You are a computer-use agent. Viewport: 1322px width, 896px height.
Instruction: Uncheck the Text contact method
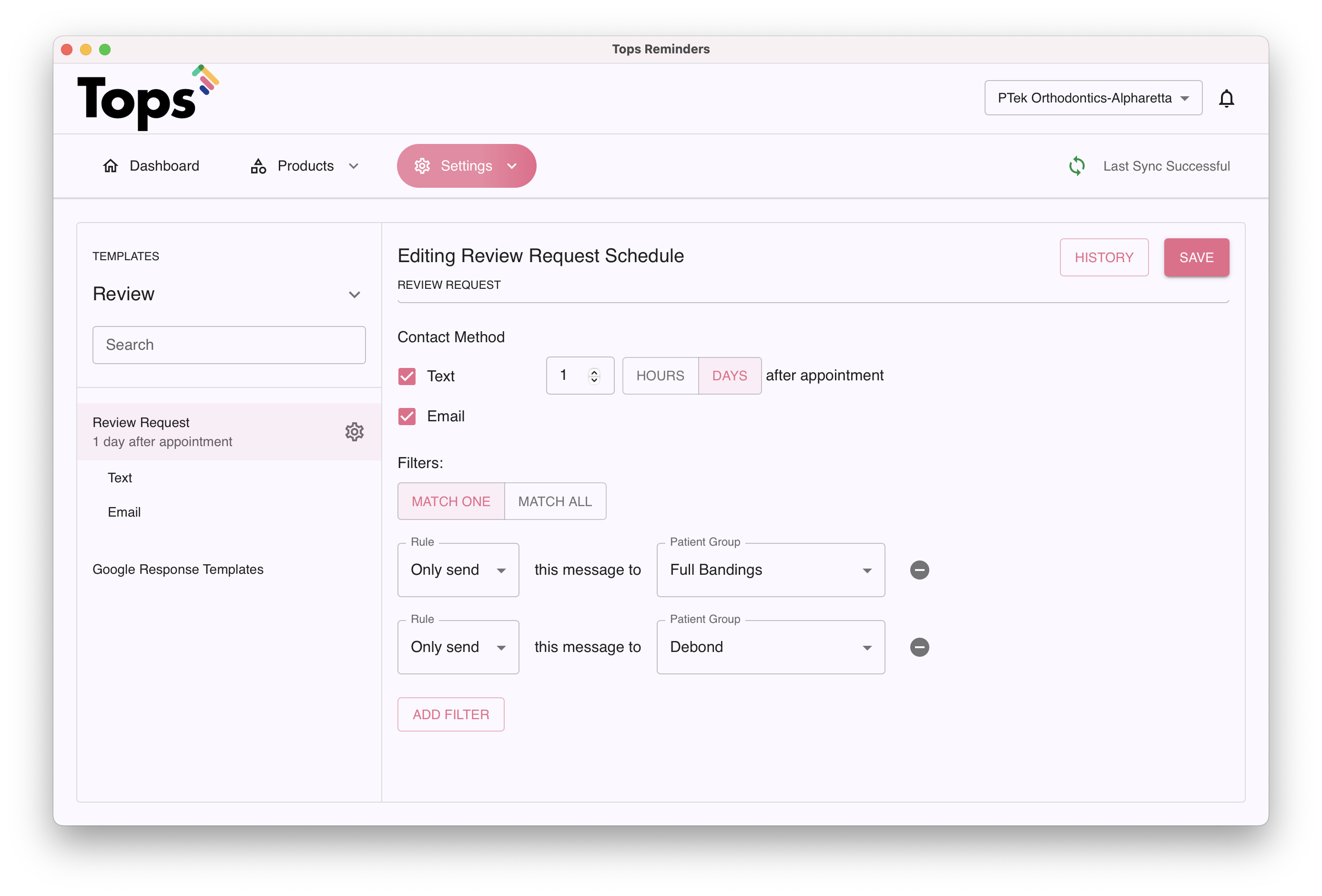(x=407, y=376)
